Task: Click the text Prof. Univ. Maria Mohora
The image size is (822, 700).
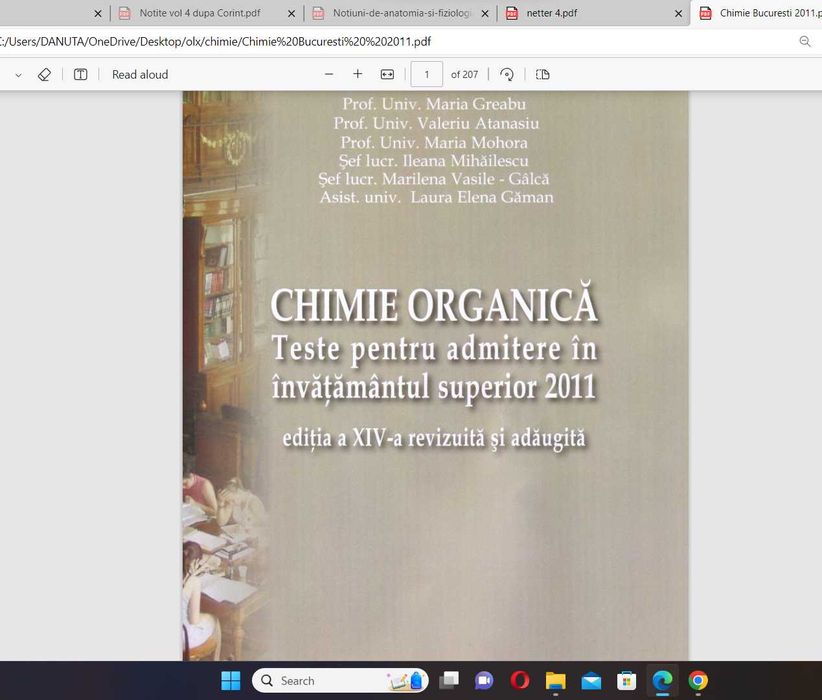Action: [x=434, y=143]
